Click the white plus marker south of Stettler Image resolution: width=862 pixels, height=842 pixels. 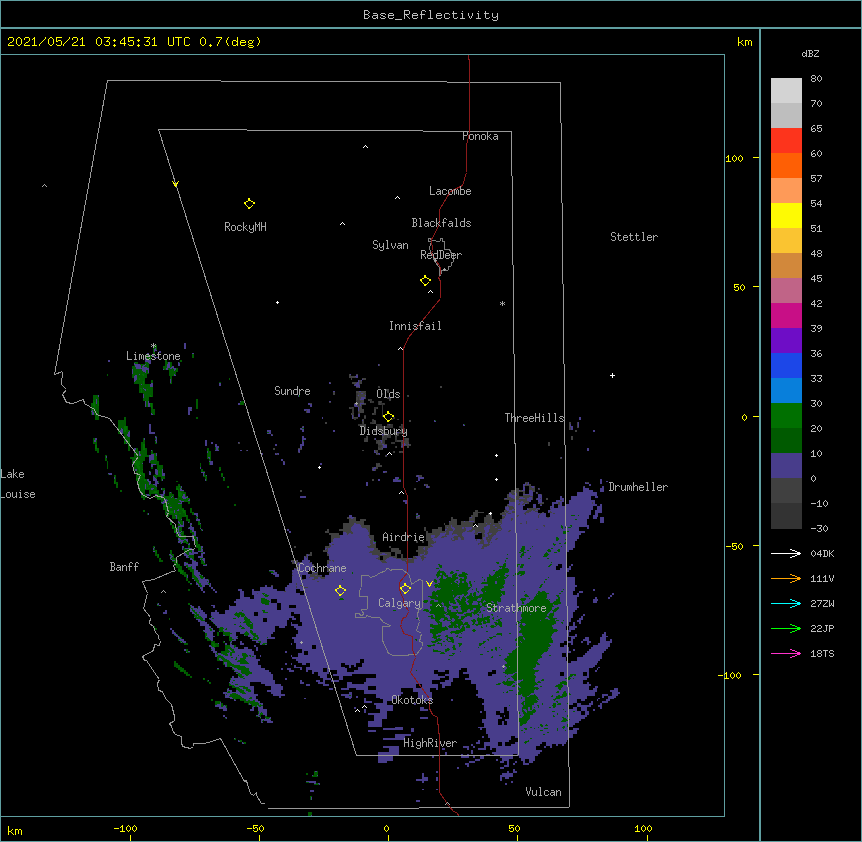(x=612, y=375)
